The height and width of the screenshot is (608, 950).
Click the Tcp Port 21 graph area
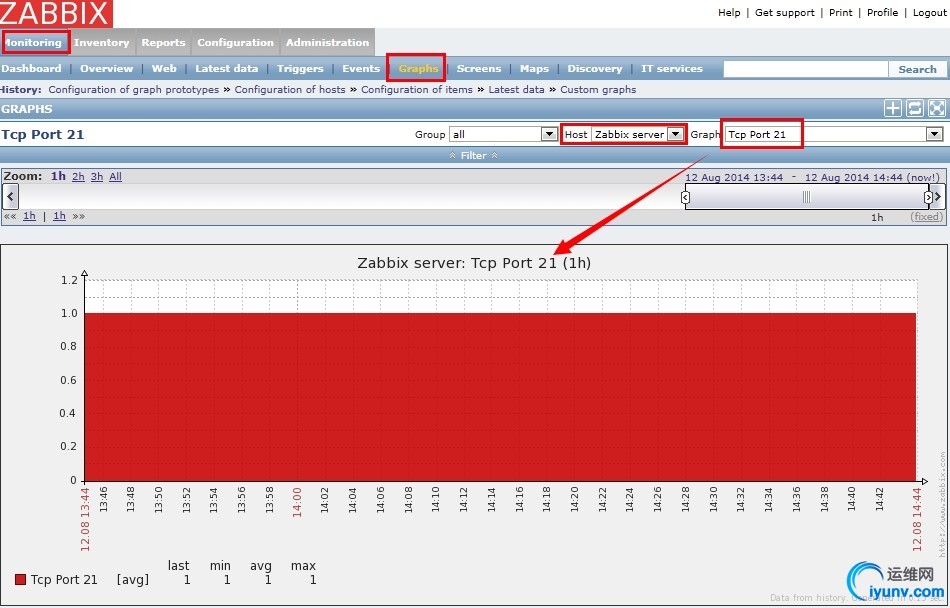click(500, 397)
